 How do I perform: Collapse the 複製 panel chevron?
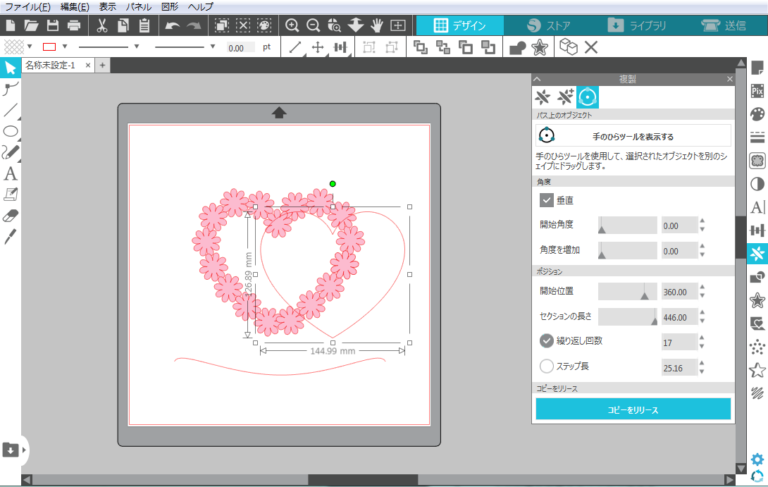coord(538,79)
